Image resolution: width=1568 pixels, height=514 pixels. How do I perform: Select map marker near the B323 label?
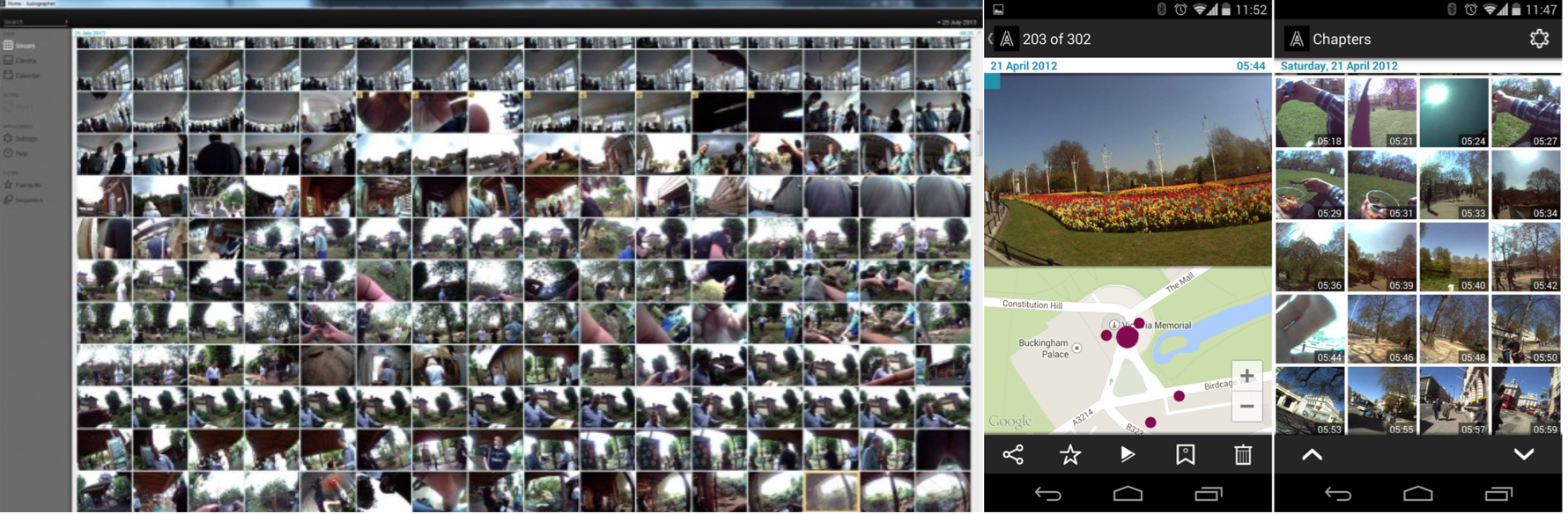point(1150,422)
